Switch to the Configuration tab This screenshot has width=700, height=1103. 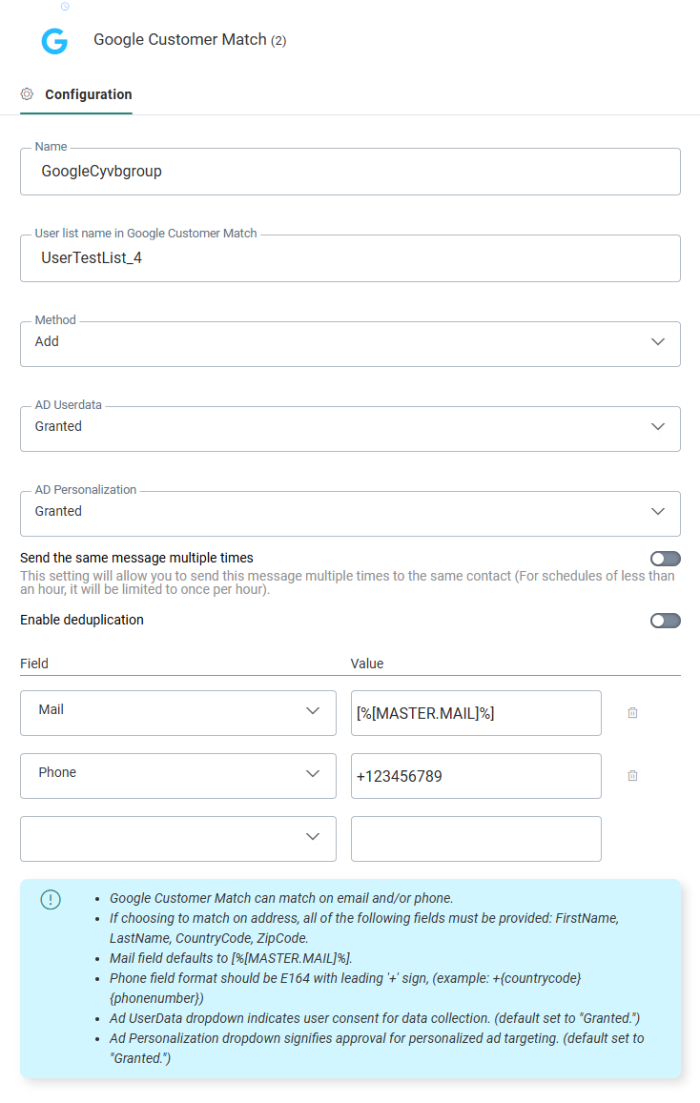coord(88,95)
